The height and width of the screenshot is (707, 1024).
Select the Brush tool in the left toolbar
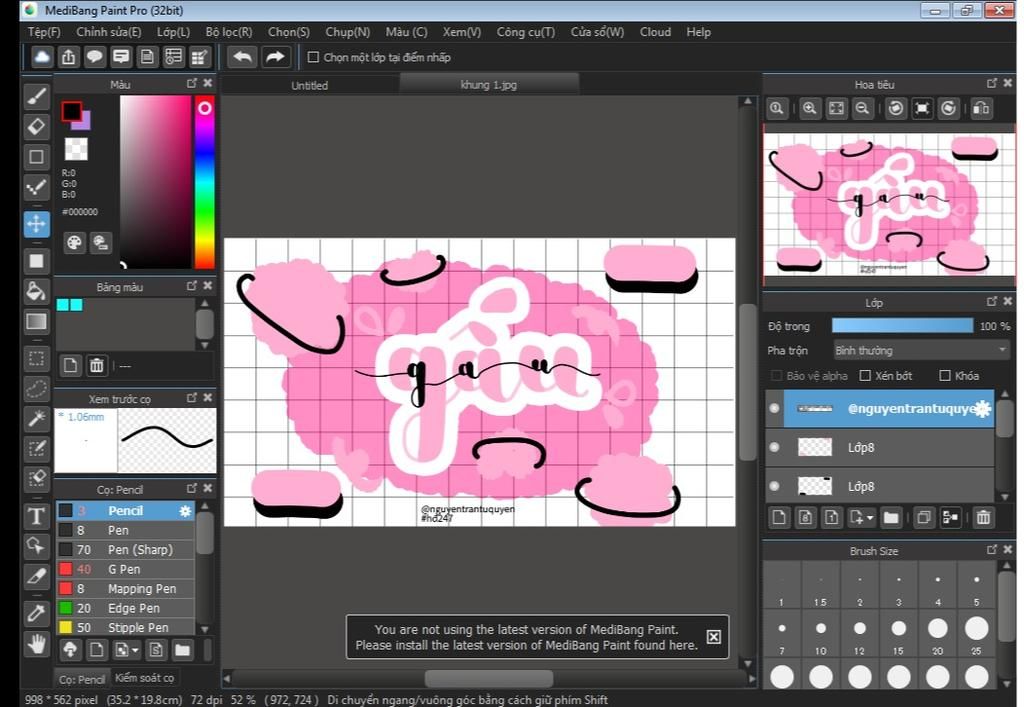(x=37, y=97)
